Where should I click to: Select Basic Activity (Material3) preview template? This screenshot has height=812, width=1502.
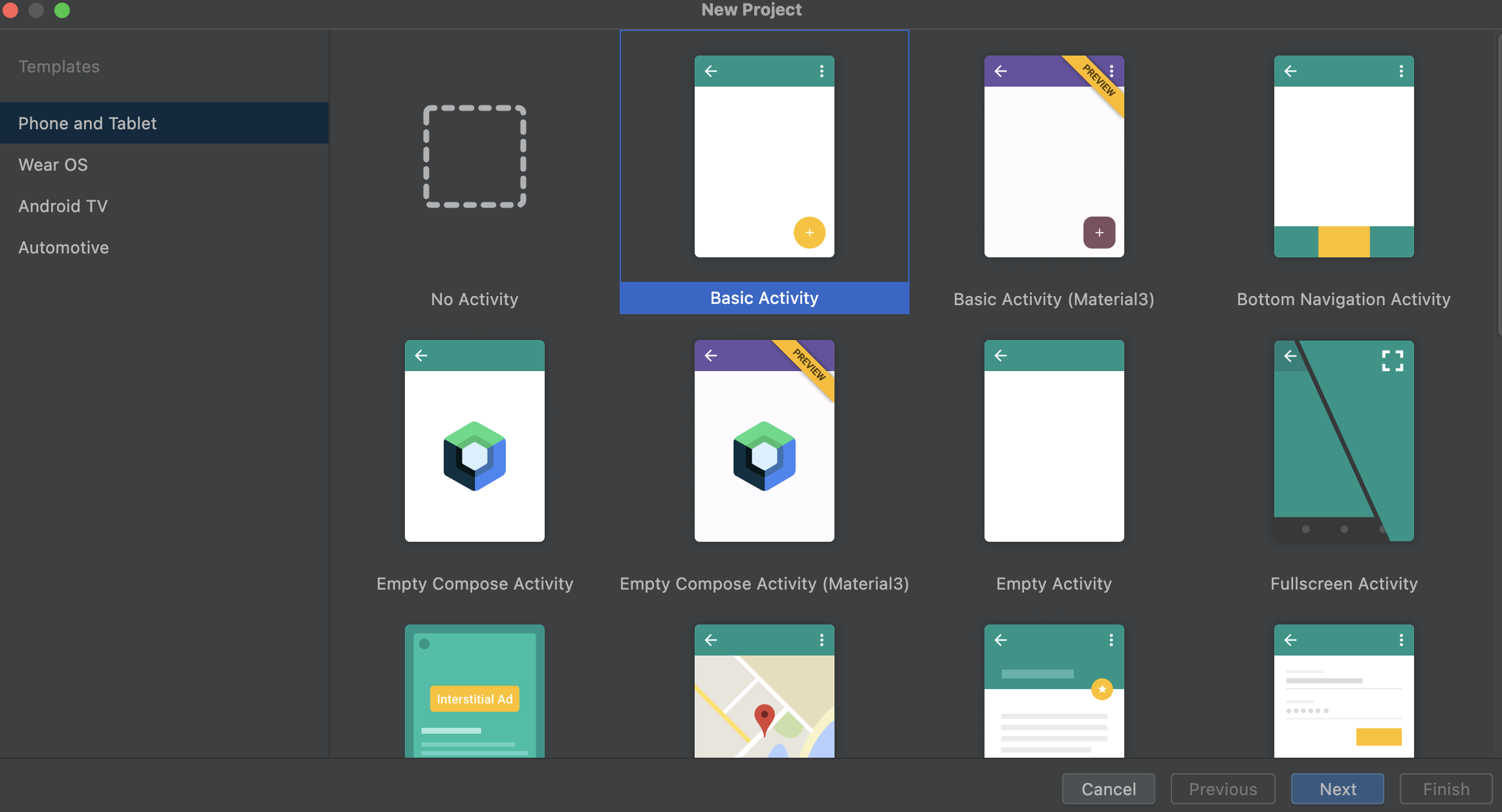click(1054, 156)
